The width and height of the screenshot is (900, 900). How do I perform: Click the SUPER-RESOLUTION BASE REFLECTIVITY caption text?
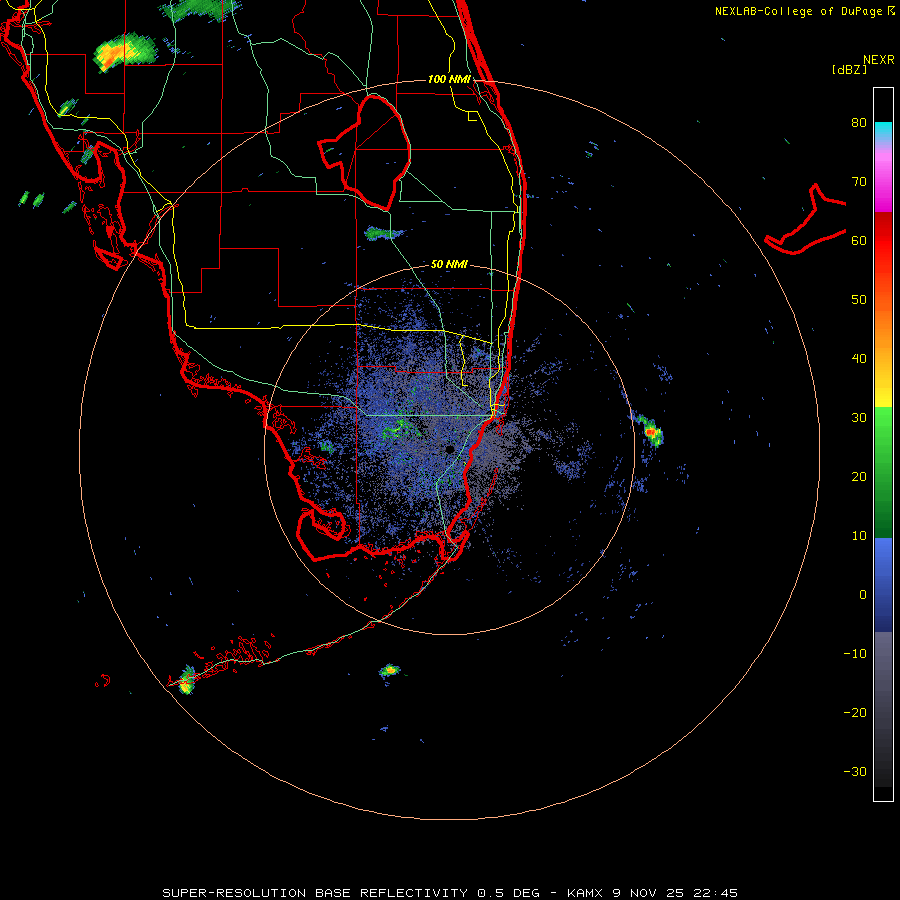[315, 893]
